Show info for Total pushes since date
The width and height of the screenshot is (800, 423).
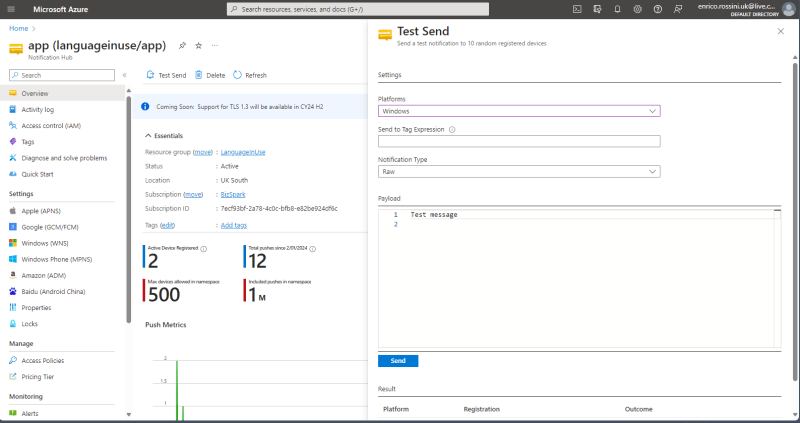point(313,249)
